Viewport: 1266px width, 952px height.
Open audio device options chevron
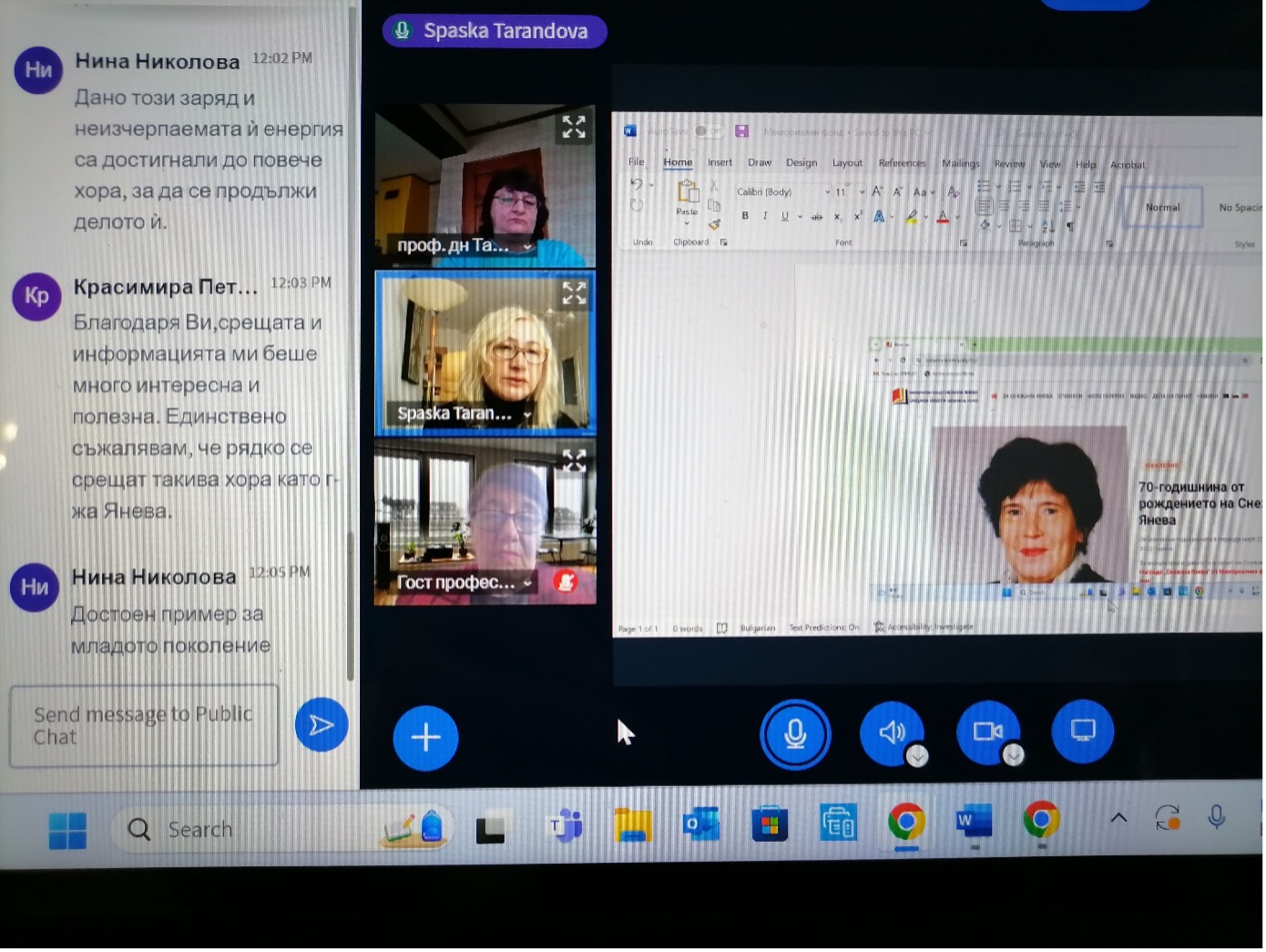click(x=917, y=756)
